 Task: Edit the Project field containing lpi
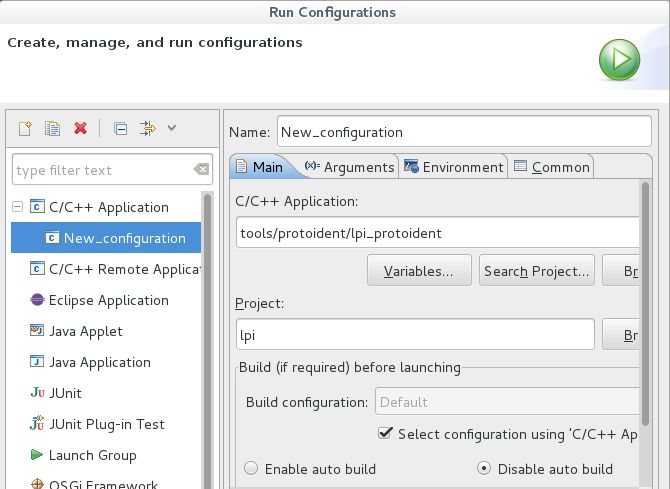[415, 335]
